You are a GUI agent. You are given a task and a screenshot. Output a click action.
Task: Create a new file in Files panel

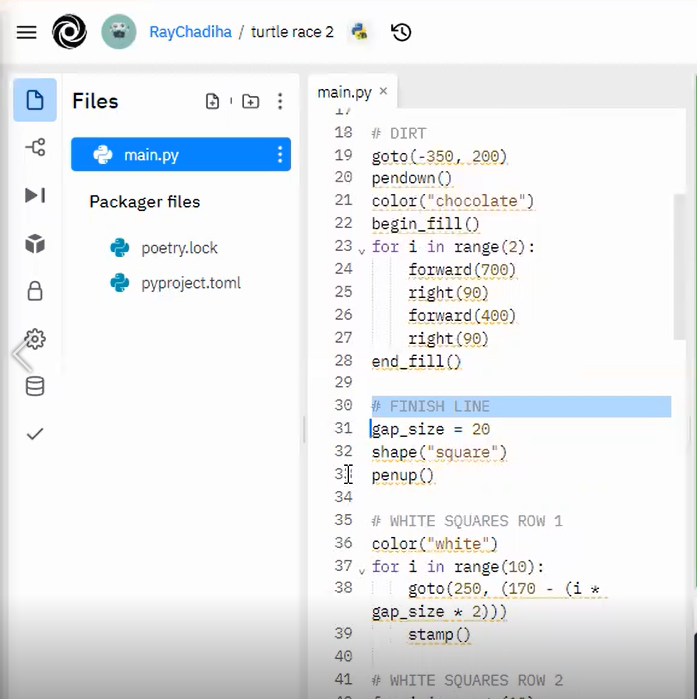[x=213, y=101]
